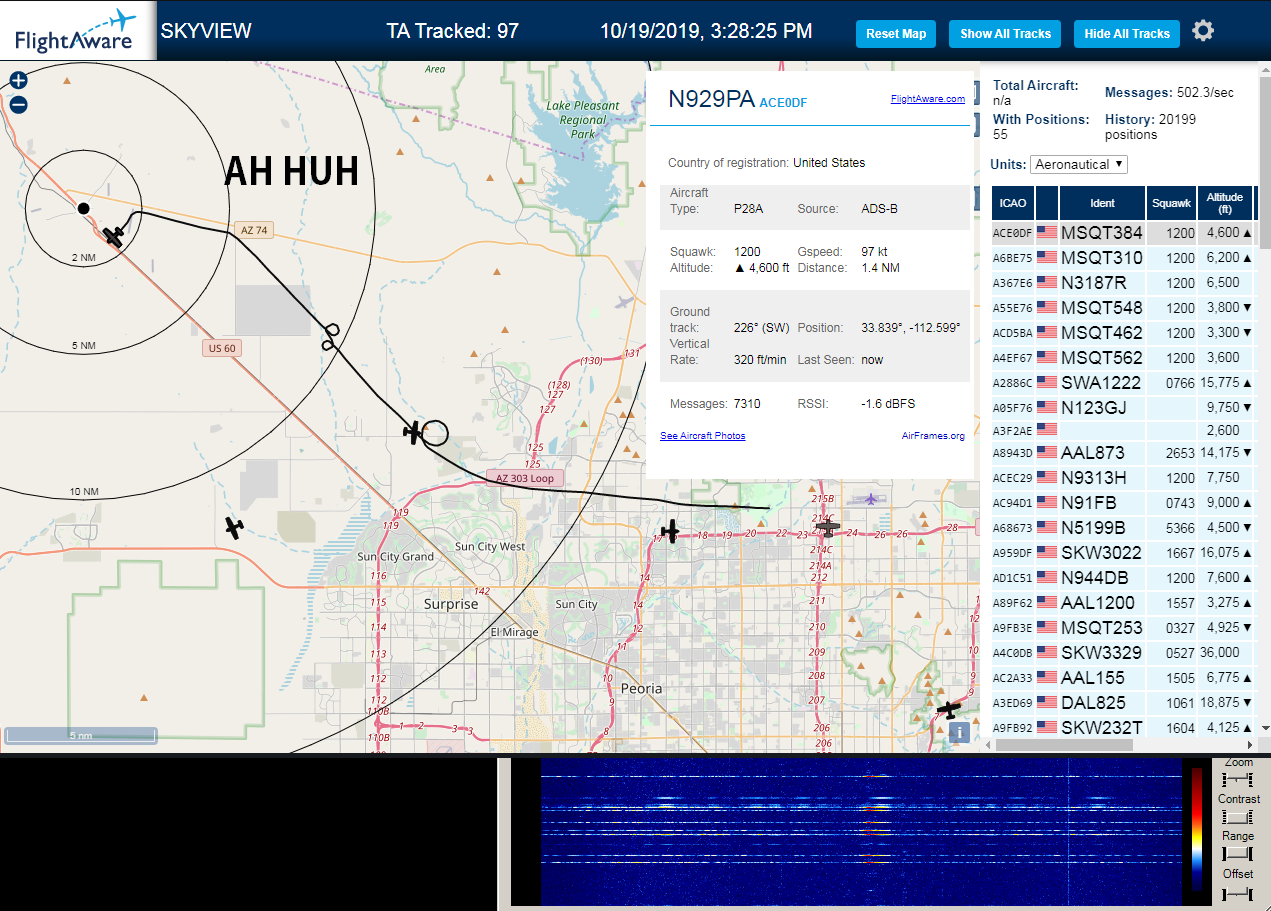Adjust the waterfall Range slider
Image resolution: width=1271 pixels, height=911 pixels.
pyautogui.click(x=1237, y=854)
